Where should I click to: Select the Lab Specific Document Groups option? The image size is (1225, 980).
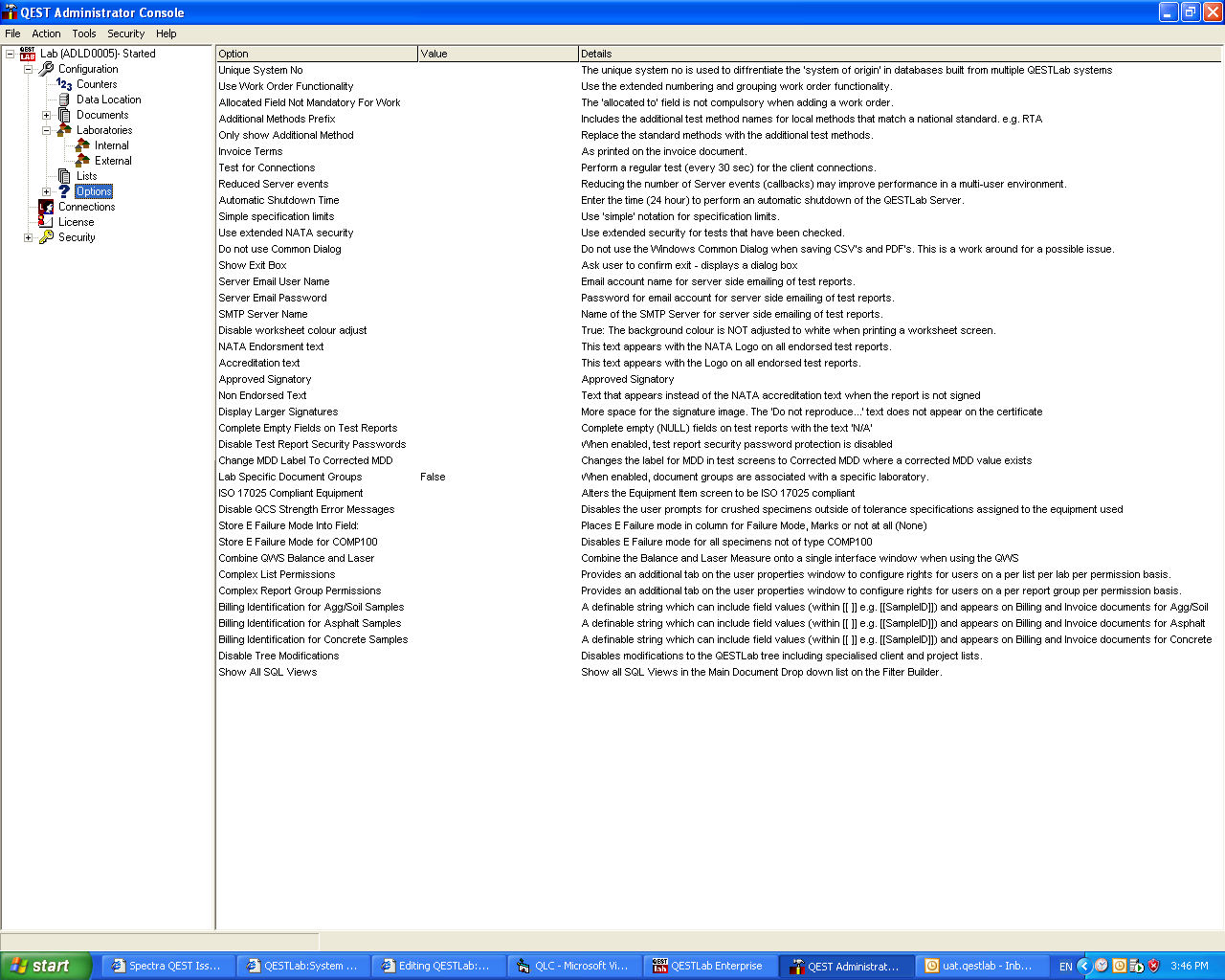click(x=290, y=477)
